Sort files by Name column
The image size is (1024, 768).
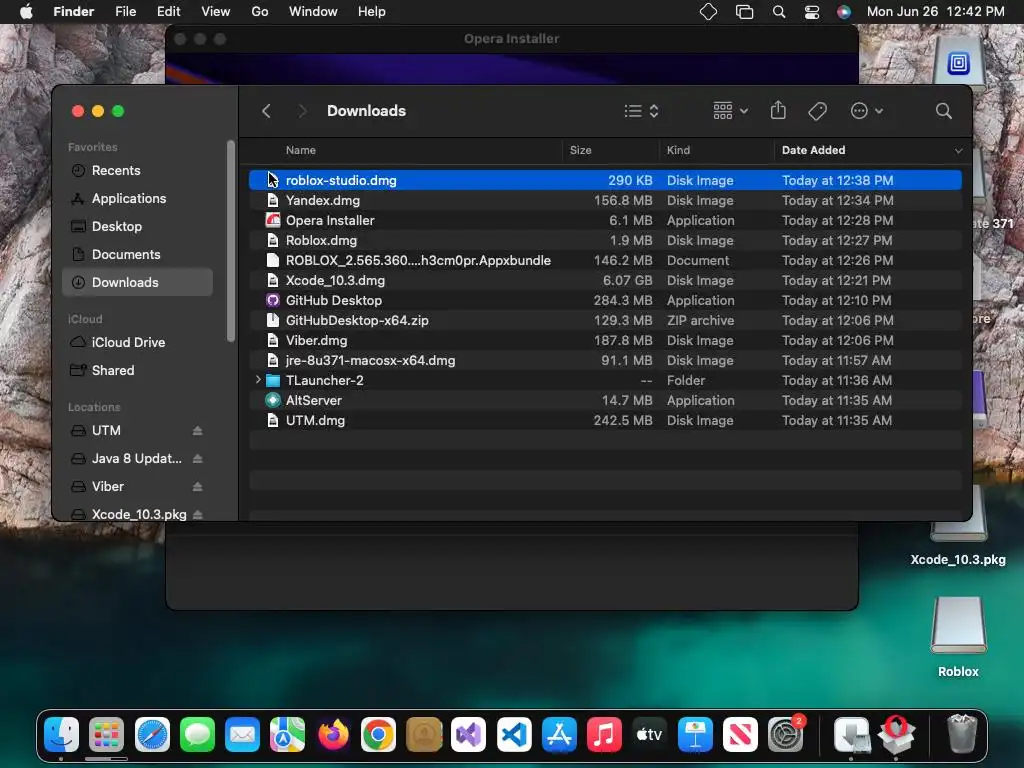click(x=300, y=150)
